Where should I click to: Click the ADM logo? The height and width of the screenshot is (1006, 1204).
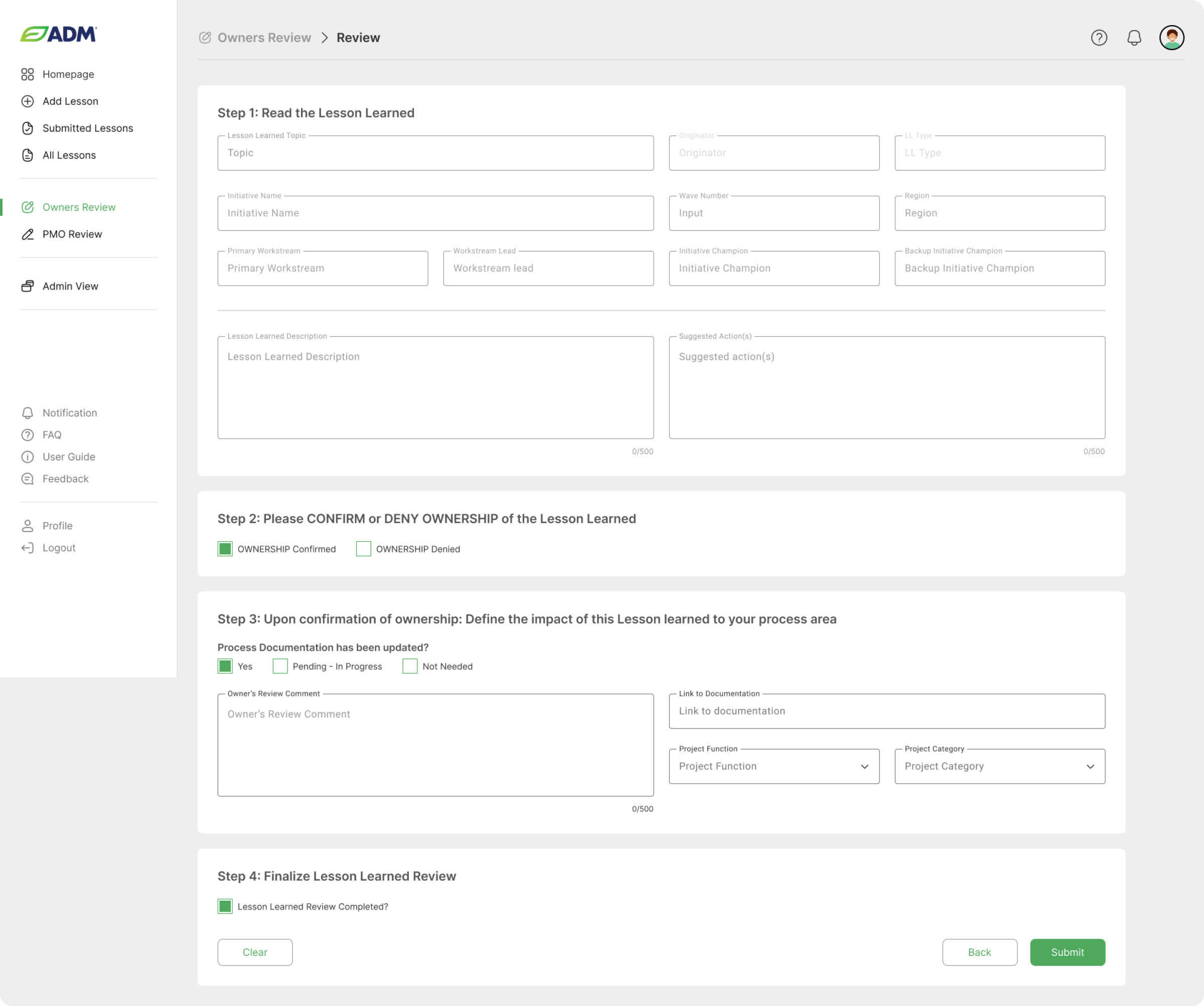tap(59, 35)
